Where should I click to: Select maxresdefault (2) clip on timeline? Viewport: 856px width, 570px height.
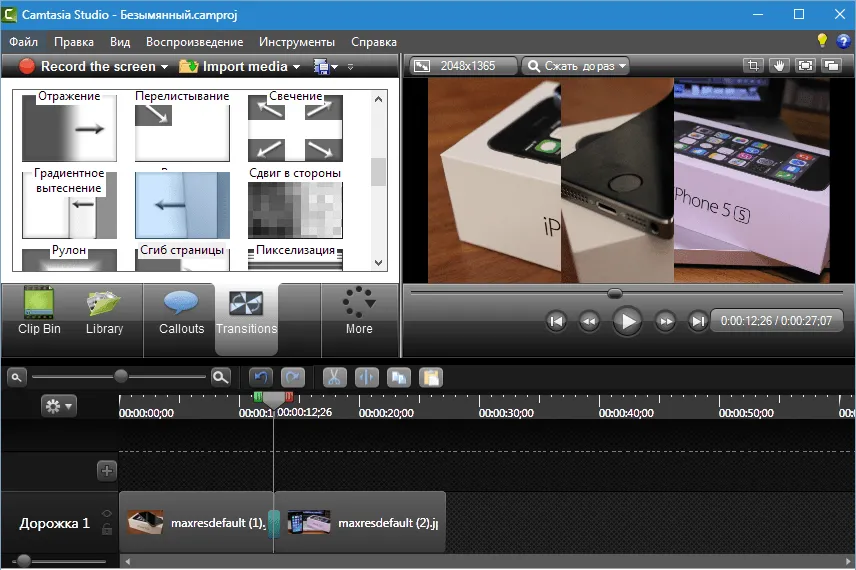(x=360, y=522)
